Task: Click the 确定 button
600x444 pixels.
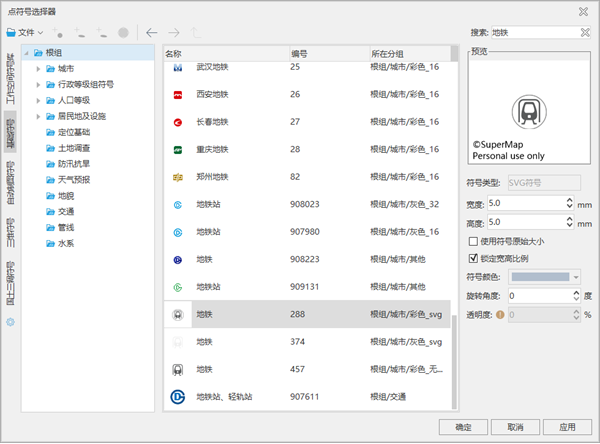Action: 464,426
